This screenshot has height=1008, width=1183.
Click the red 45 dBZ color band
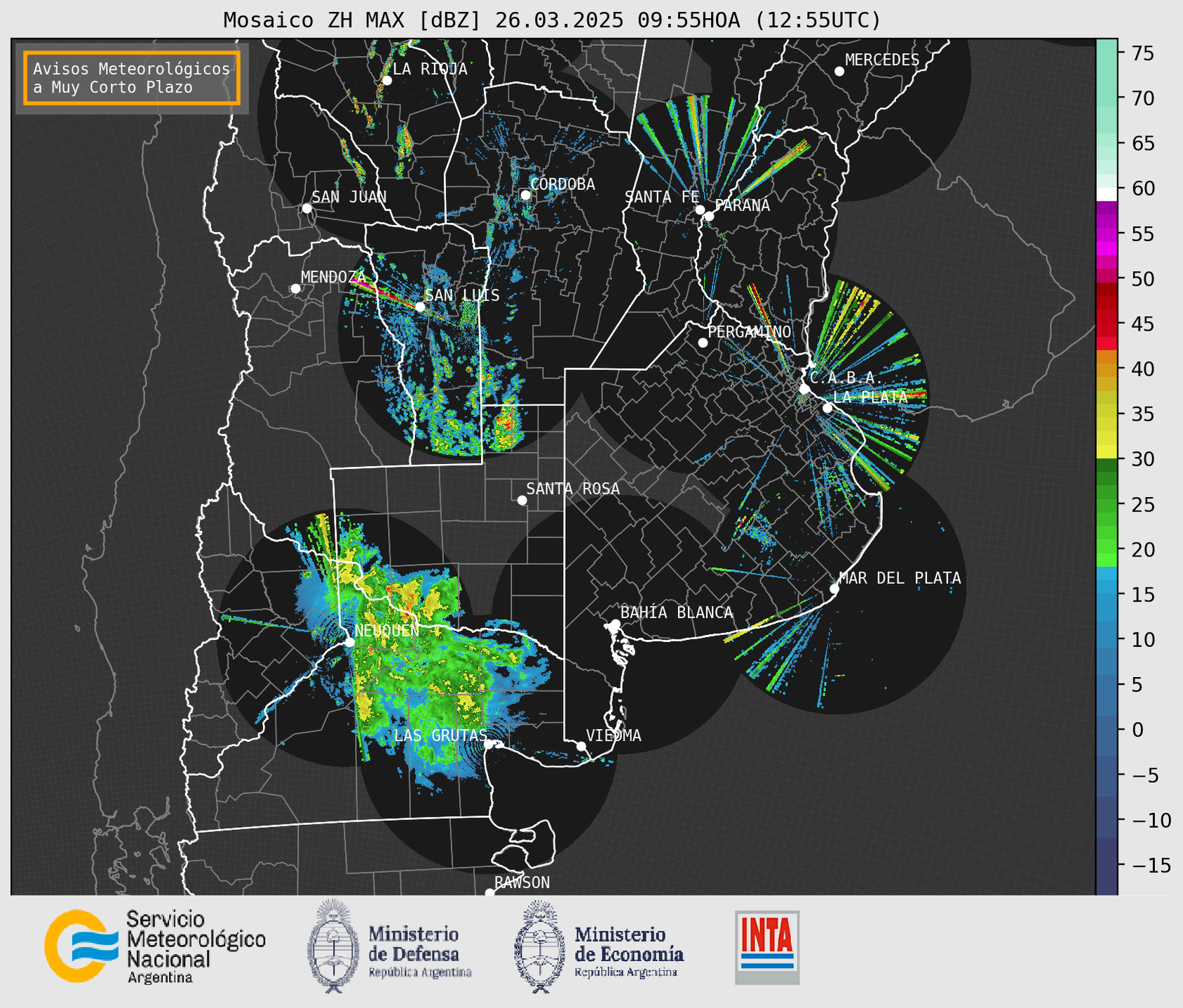coord(1107,324)
